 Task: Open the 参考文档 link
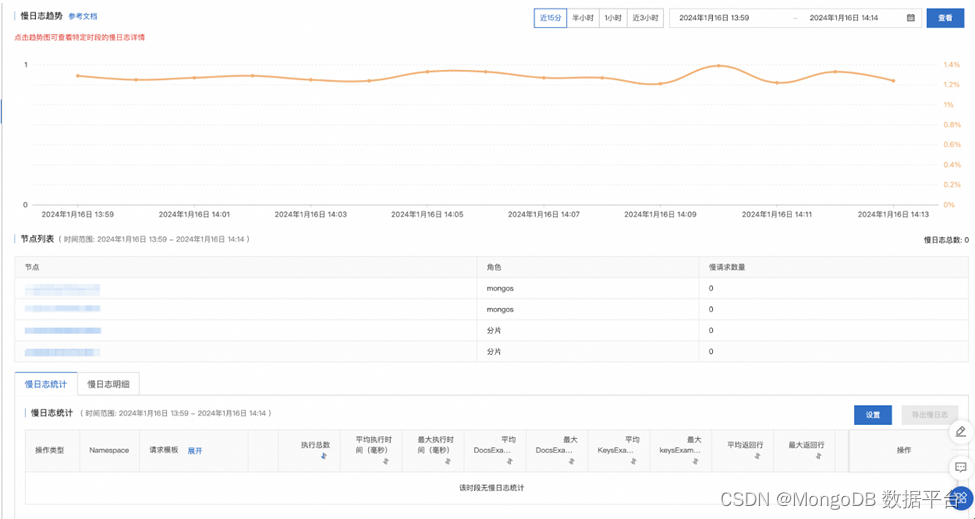(x=83, y=16)
